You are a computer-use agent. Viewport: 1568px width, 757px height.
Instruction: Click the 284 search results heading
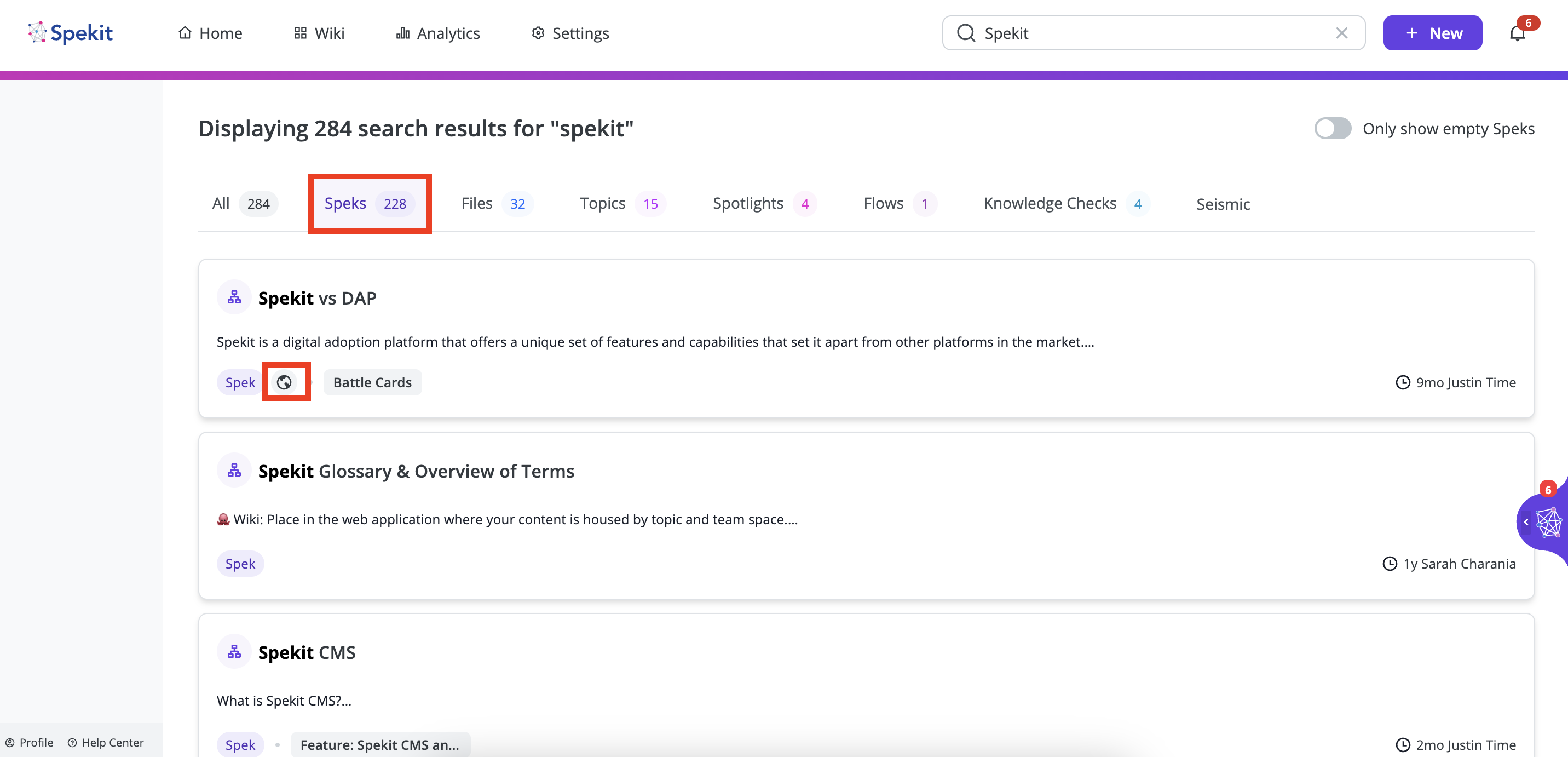[x=416, y=129]
